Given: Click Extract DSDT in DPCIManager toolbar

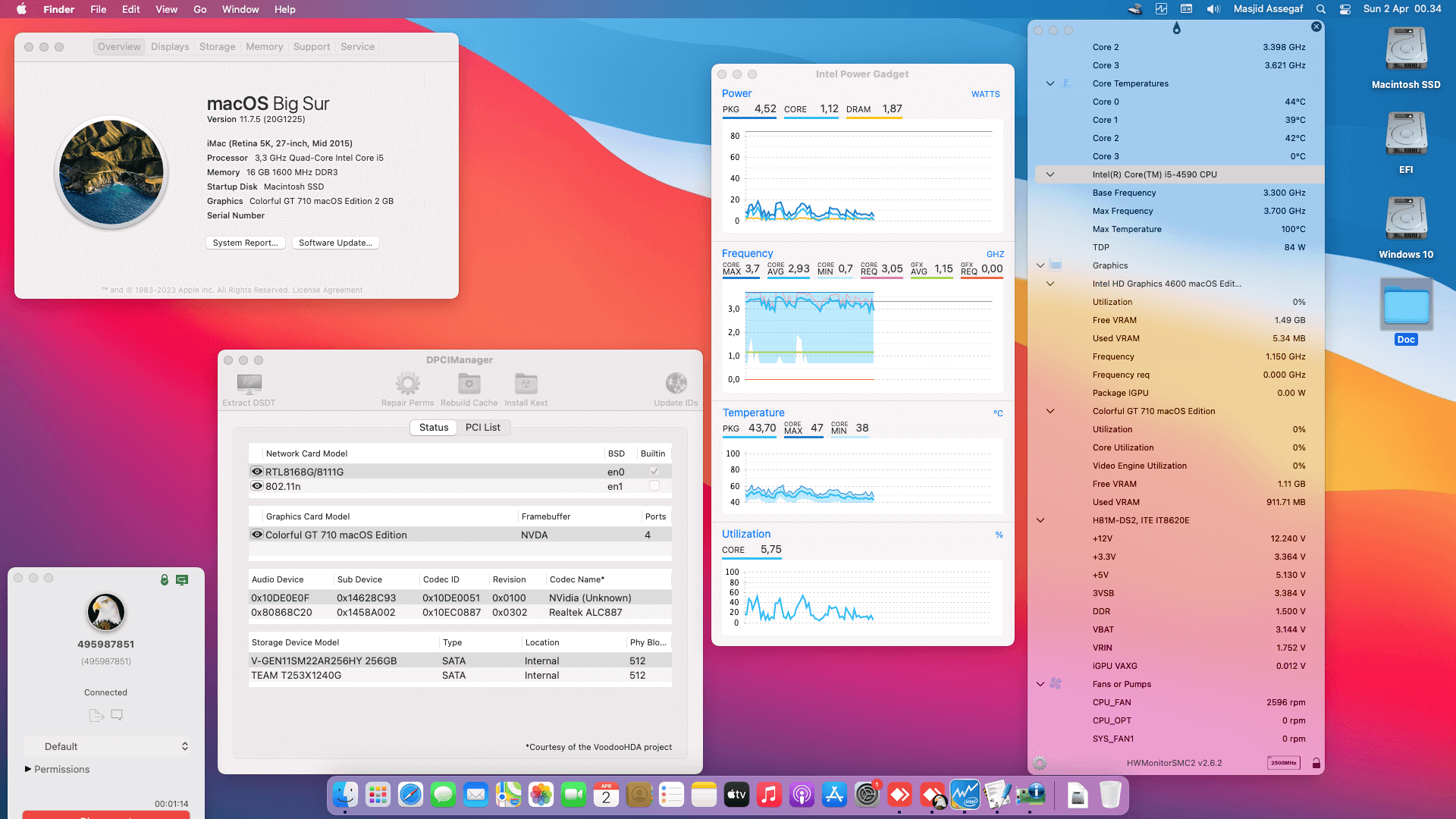Looking at the screenshot, I should 249,390.
